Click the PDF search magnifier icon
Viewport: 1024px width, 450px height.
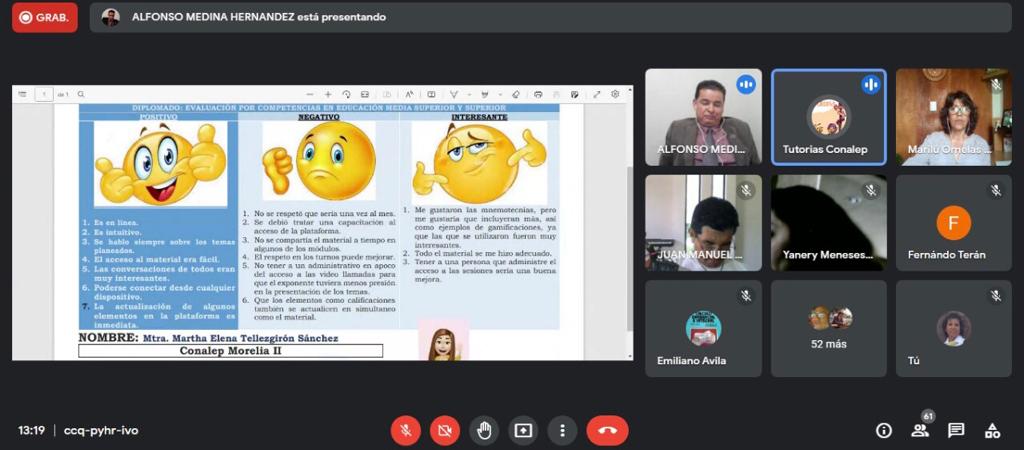coord(81,94)
